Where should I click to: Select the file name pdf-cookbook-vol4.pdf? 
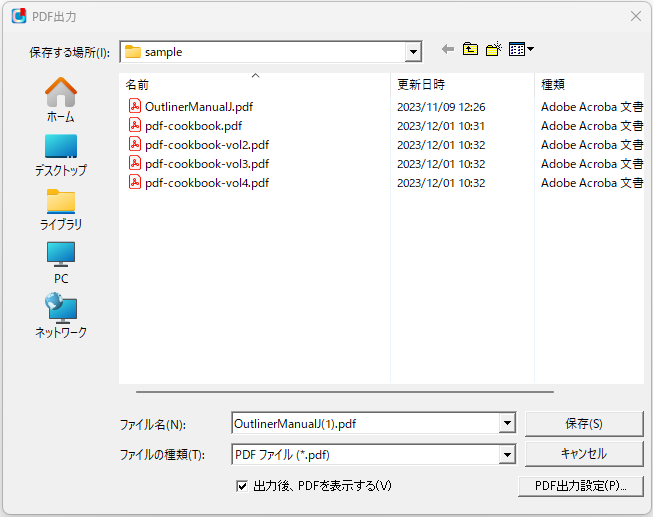click(x=207, y=182)
